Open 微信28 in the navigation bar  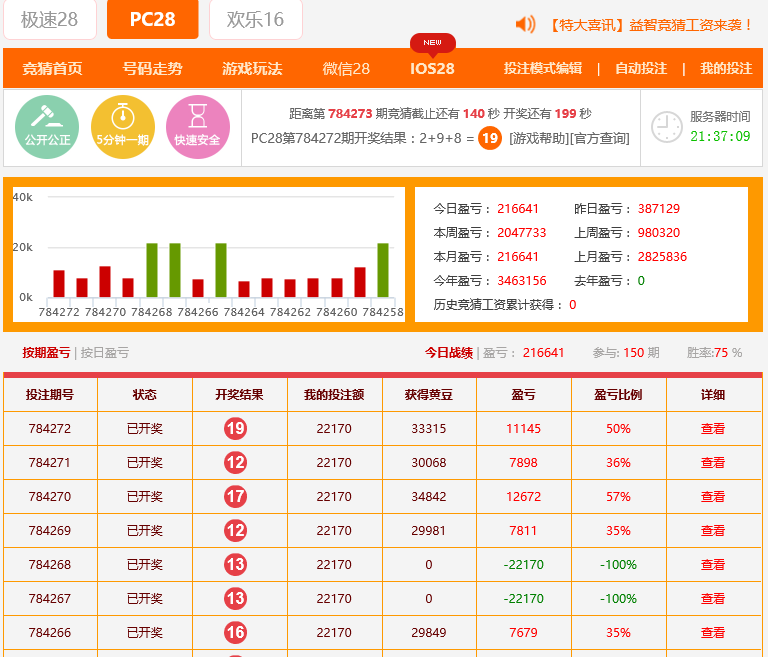(x=346, y=69)
